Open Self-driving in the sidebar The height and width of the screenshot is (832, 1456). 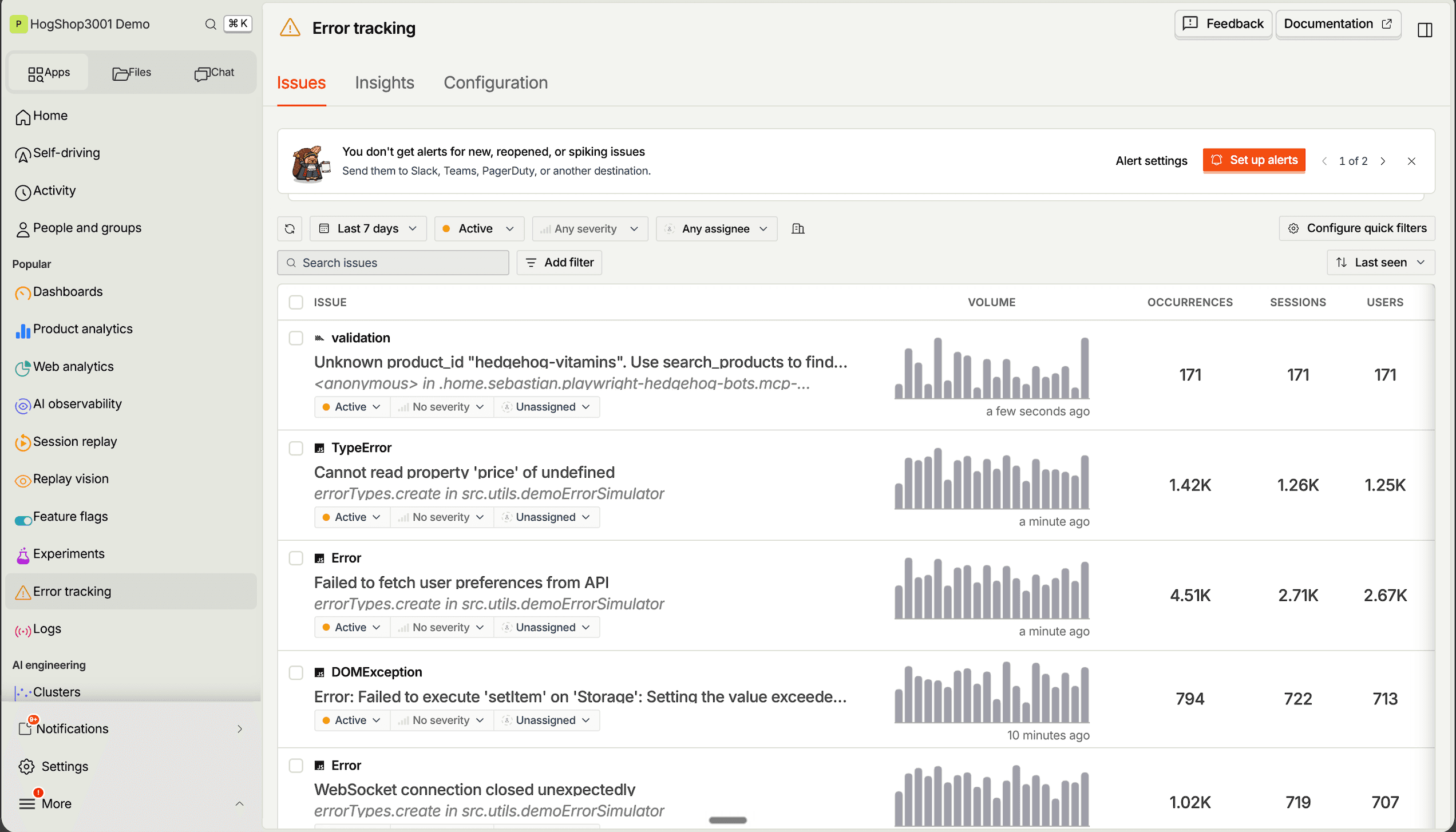(x=131, y=153)
